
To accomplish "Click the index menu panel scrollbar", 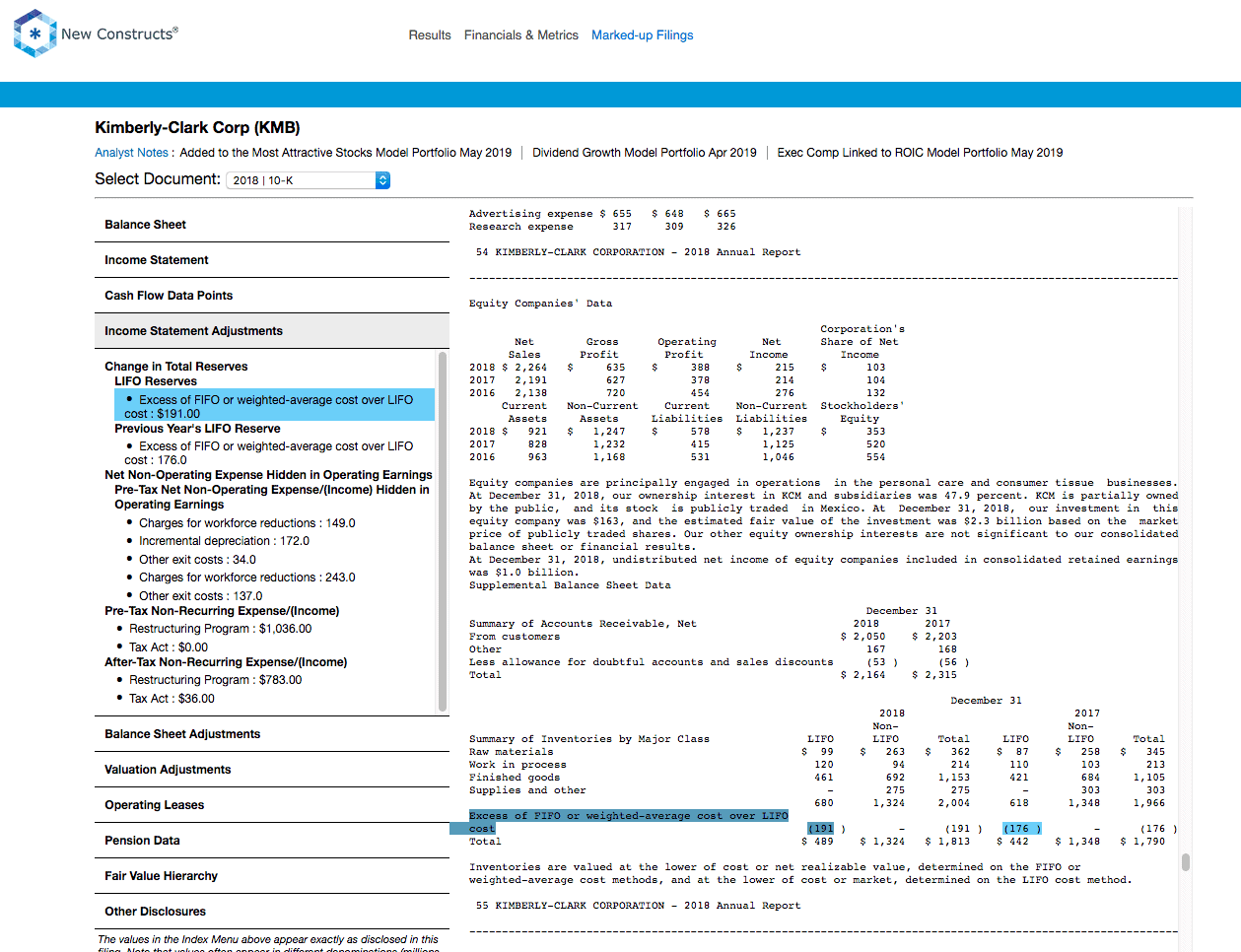I will coord(443,531).
